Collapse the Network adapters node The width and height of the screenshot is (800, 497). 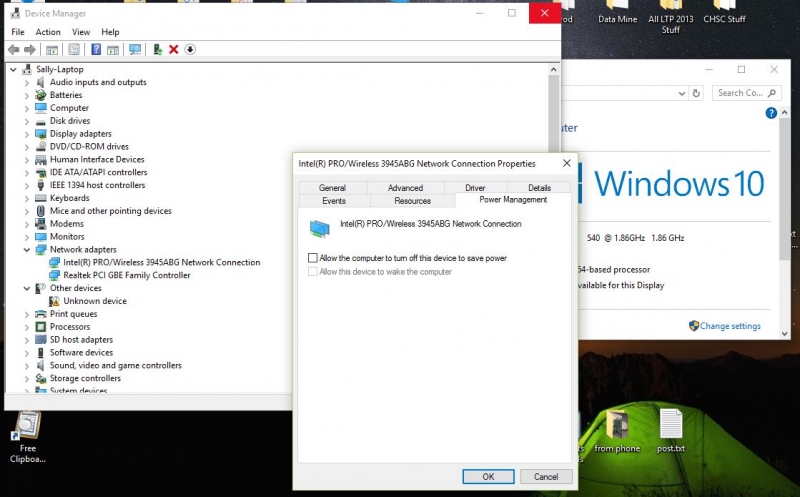[27, 250]
